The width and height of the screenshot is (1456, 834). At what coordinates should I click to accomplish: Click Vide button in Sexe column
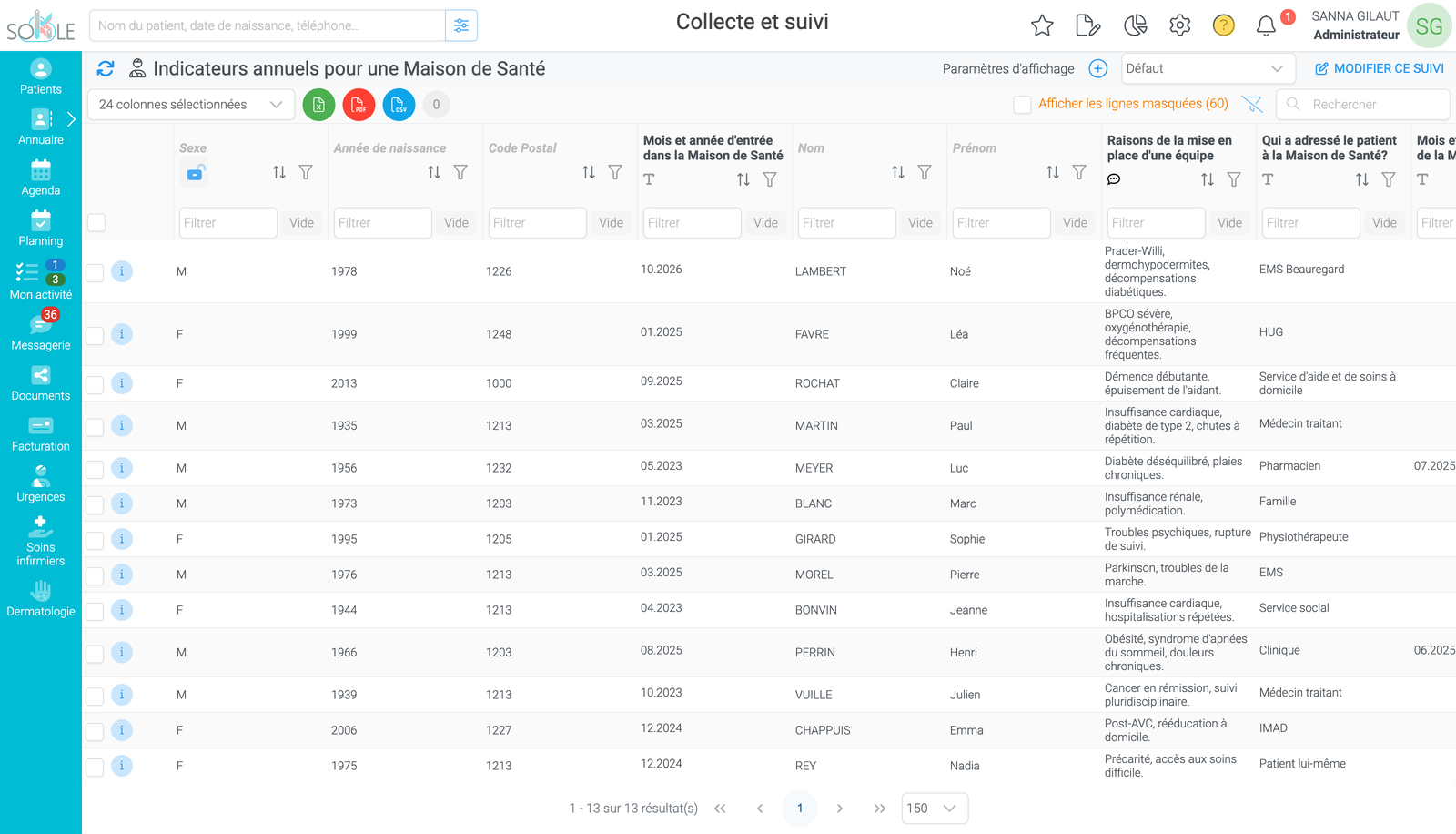[x=301, y=223]
